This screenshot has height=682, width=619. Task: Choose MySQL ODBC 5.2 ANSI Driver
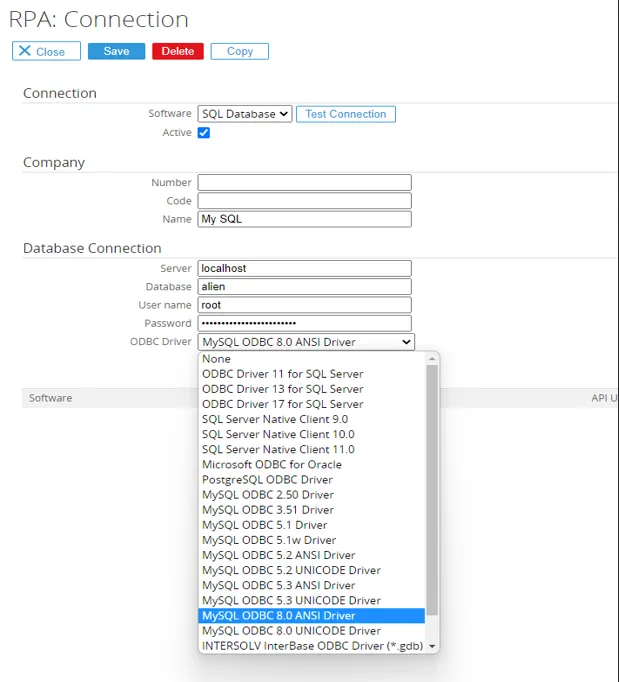coord(311,555)
